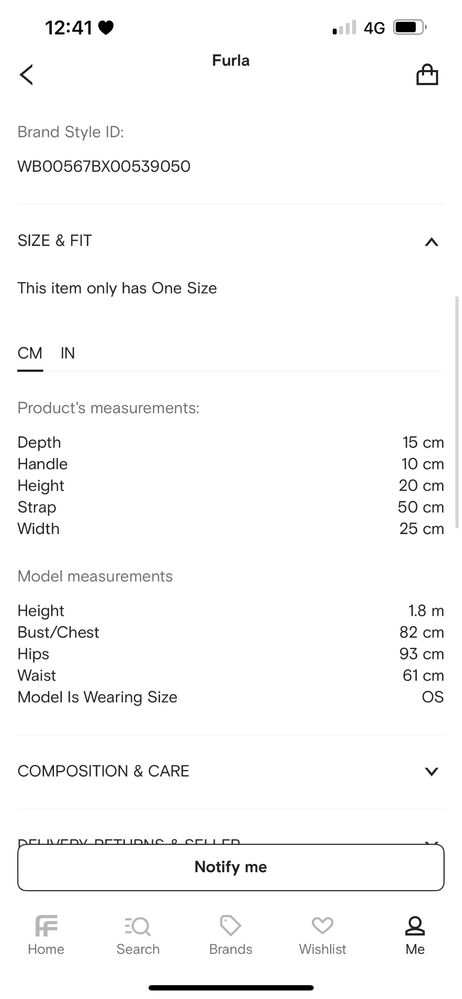Select the CM measurements tab
The image size is (462, 999).
30,354
